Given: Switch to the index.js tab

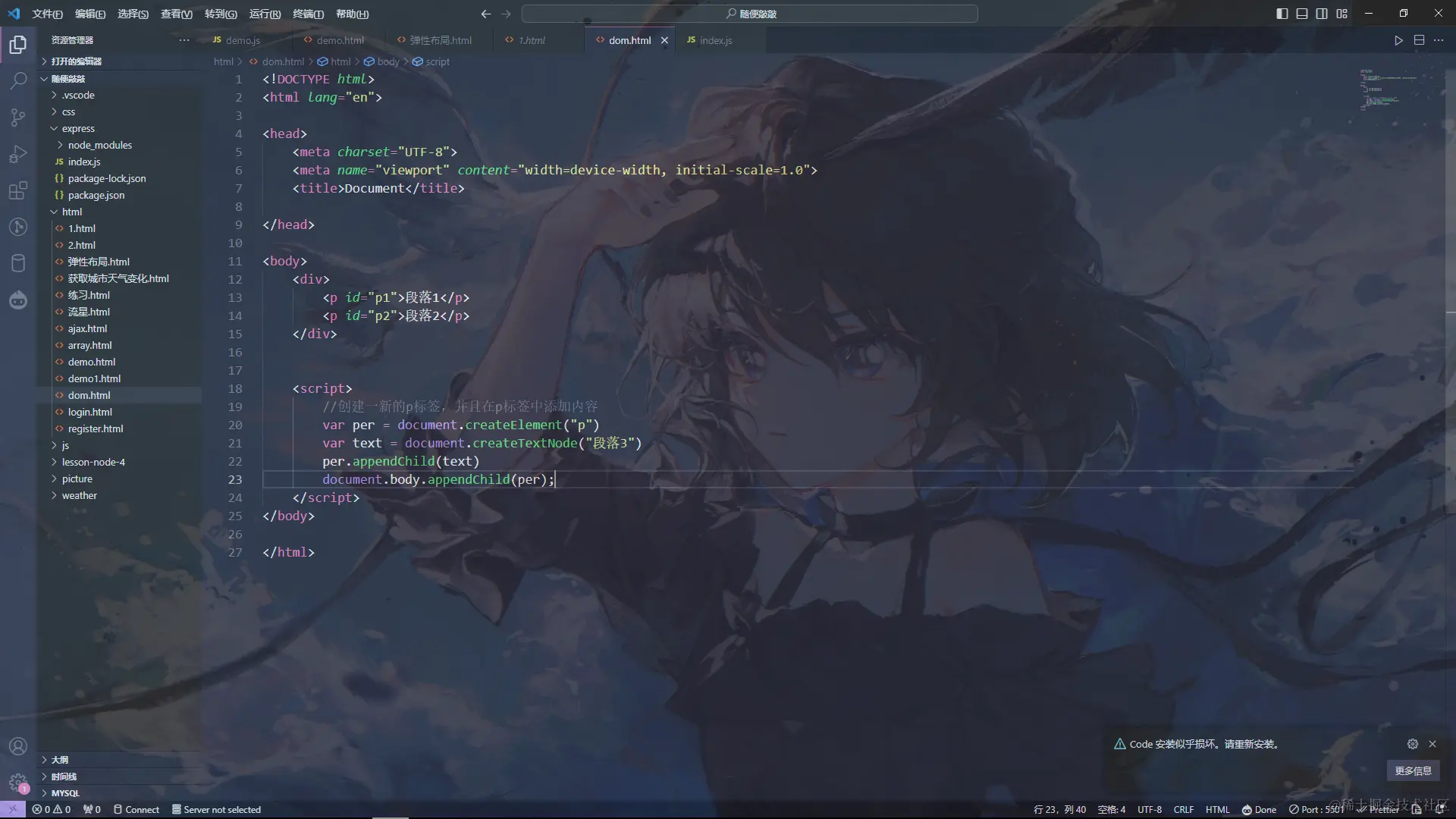Looking at the screenshot, I should 715,40.
